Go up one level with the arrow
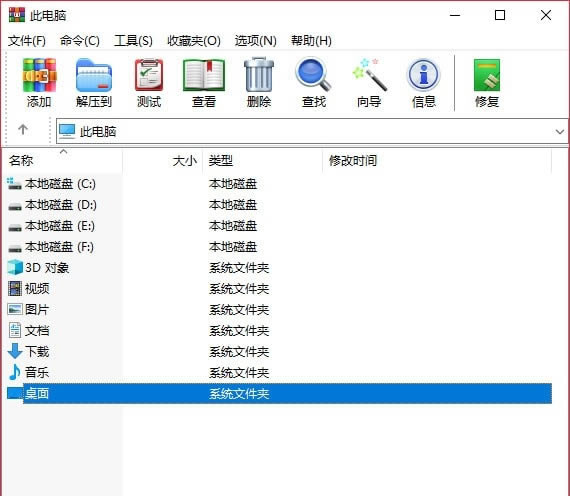Image resolution: width=570 pixels, height=496 pixels. click(x=23, y=129)
